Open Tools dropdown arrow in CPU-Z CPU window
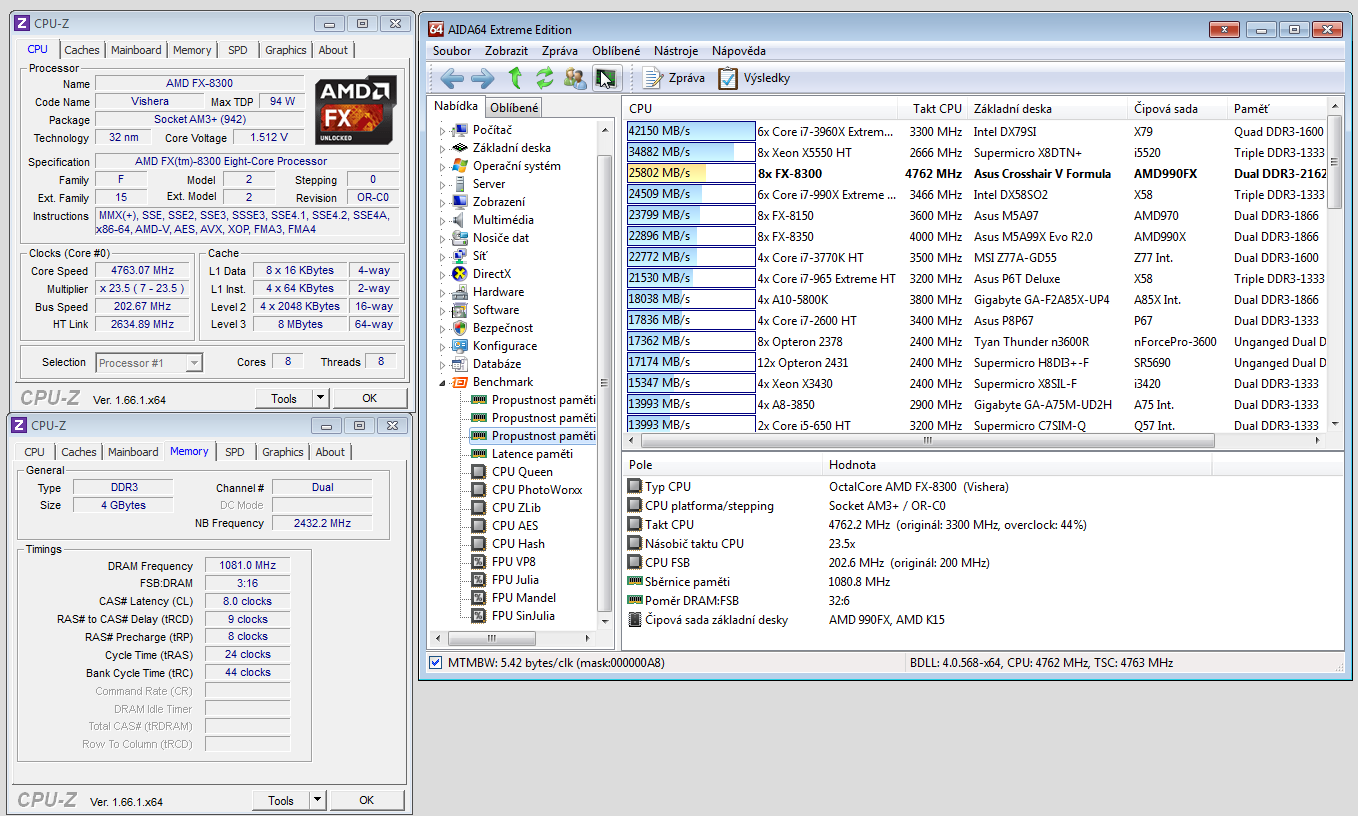 tap(320, 398)
